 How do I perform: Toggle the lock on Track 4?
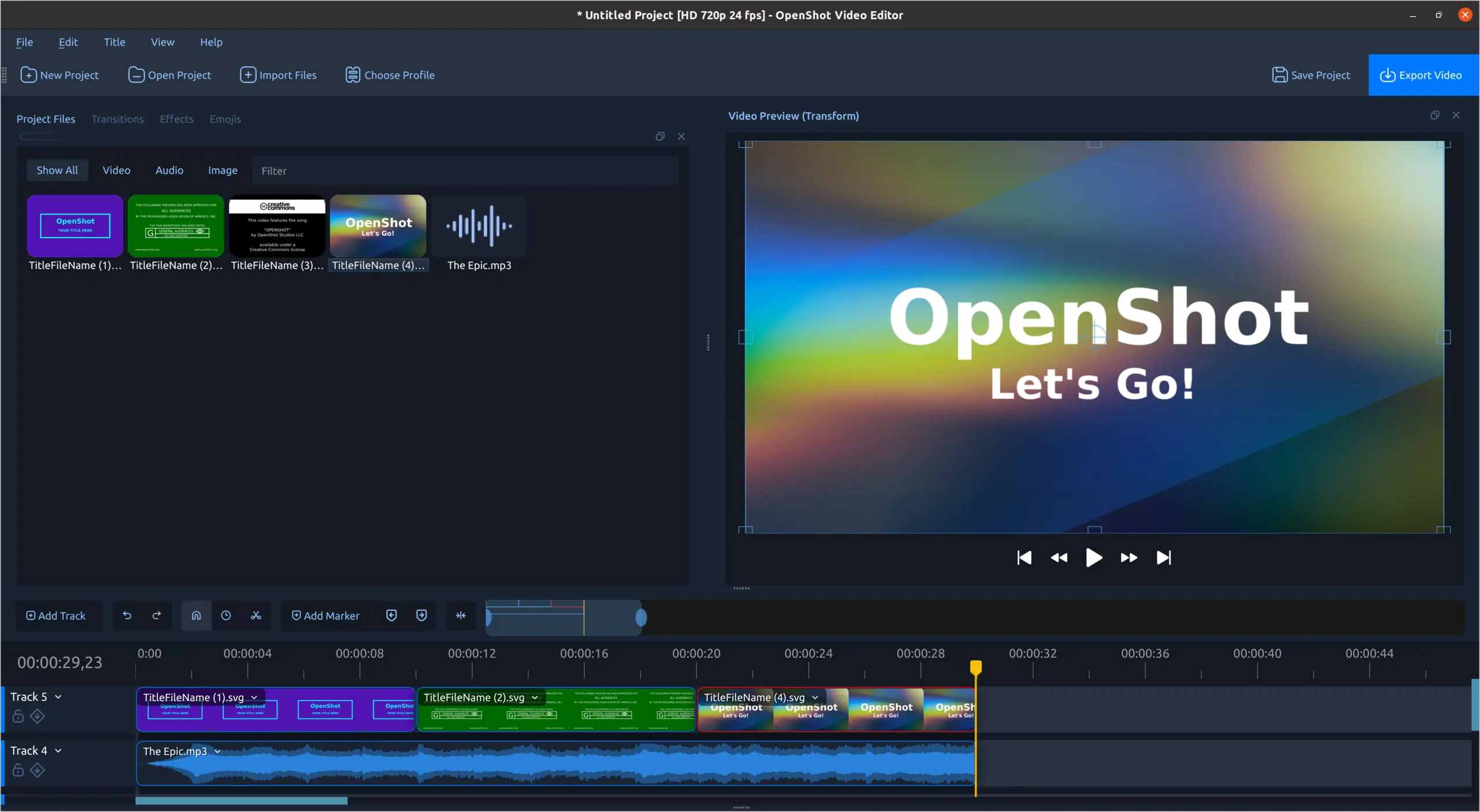click(18, 770)
